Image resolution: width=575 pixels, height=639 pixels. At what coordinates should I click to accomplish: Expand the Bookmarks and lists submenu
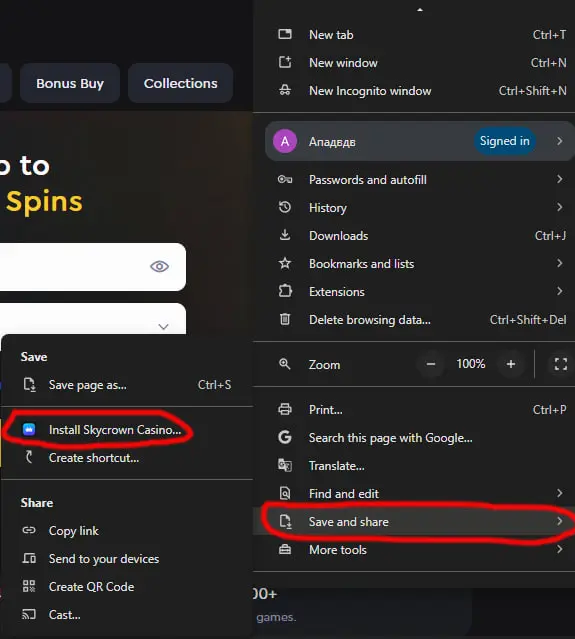[560, 263]
